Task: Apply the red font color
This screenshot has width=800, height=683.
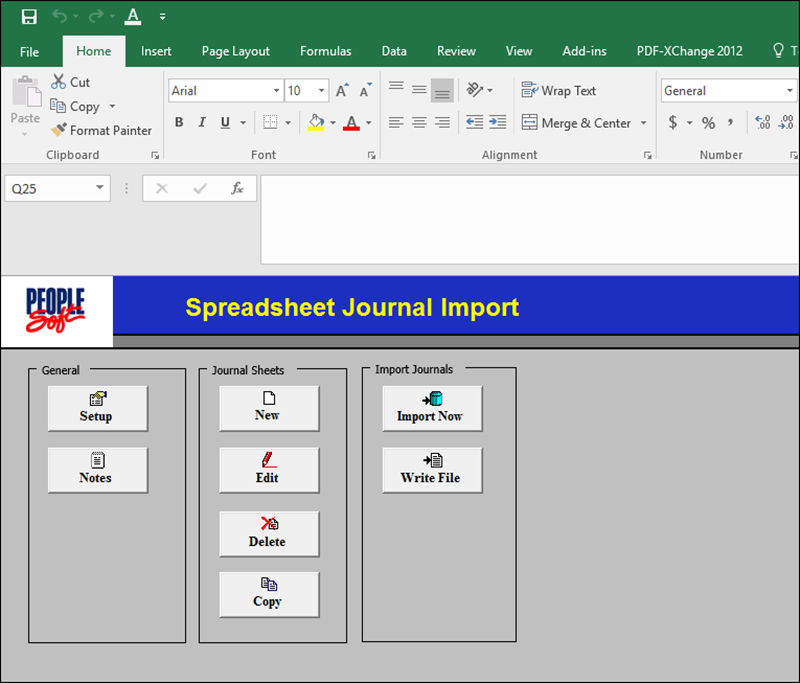Action: coord(351,122)
